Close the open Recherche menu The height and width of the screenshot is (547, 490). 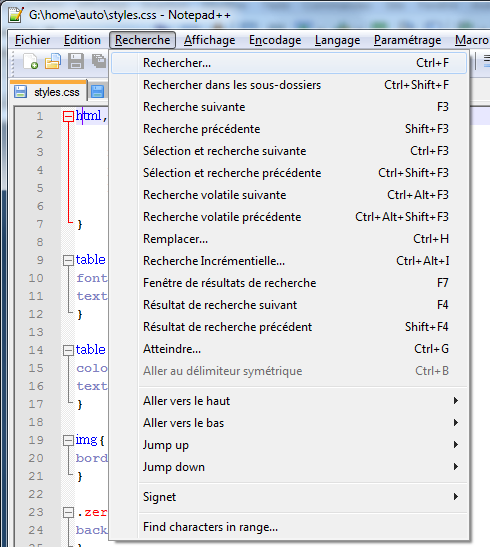pos(142,40)
